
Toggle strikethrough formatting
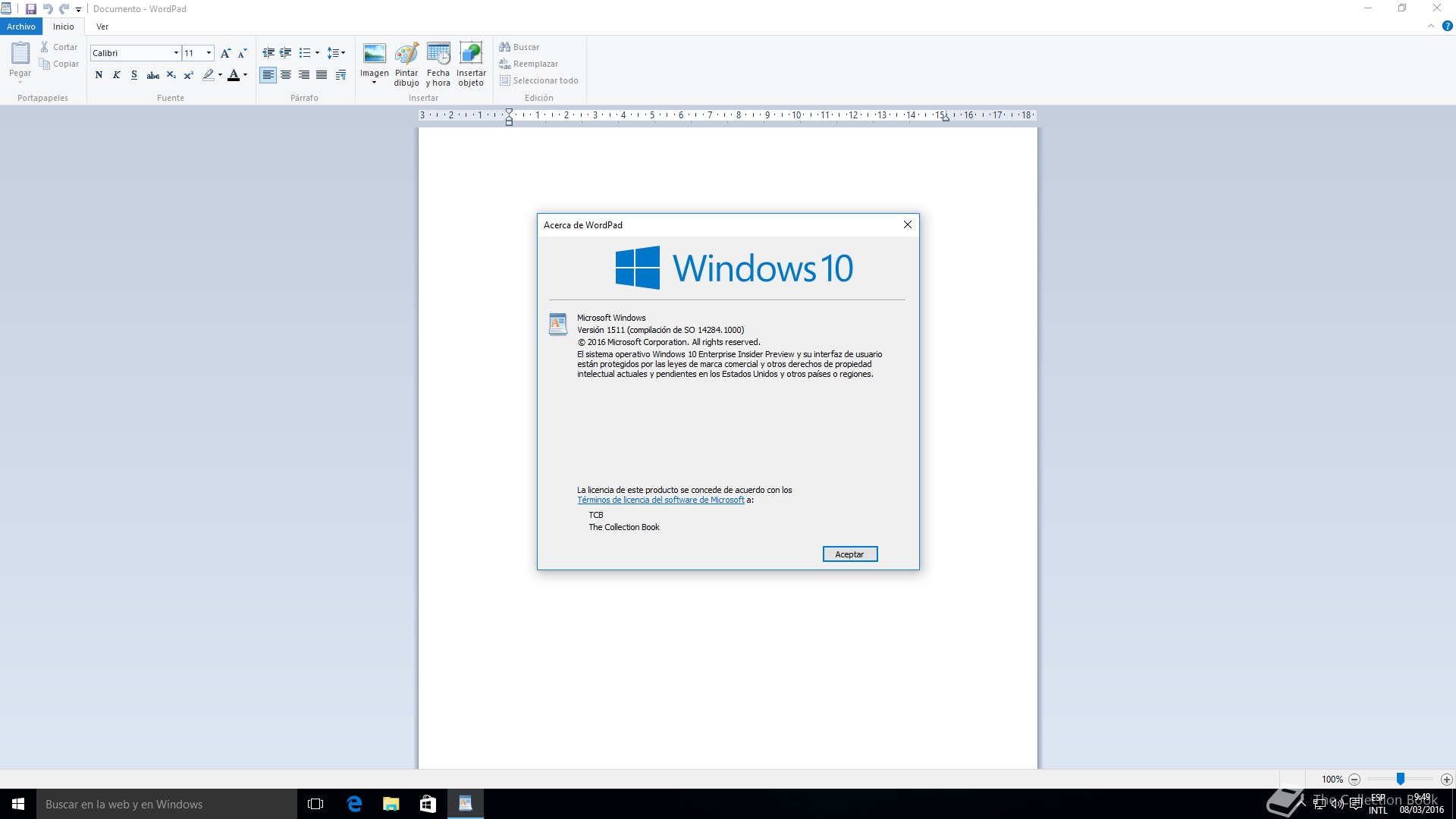[153, 75]
